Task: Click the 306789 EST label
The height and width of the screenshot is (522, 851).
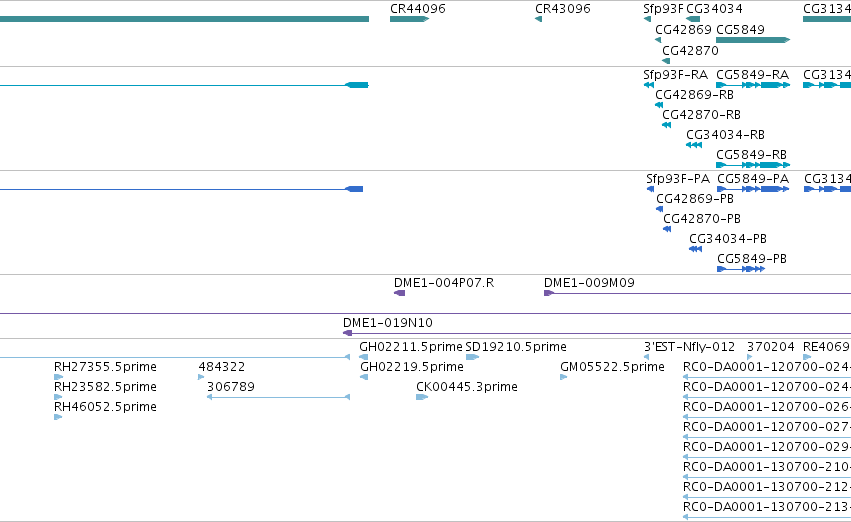Action: coord(231,387)
